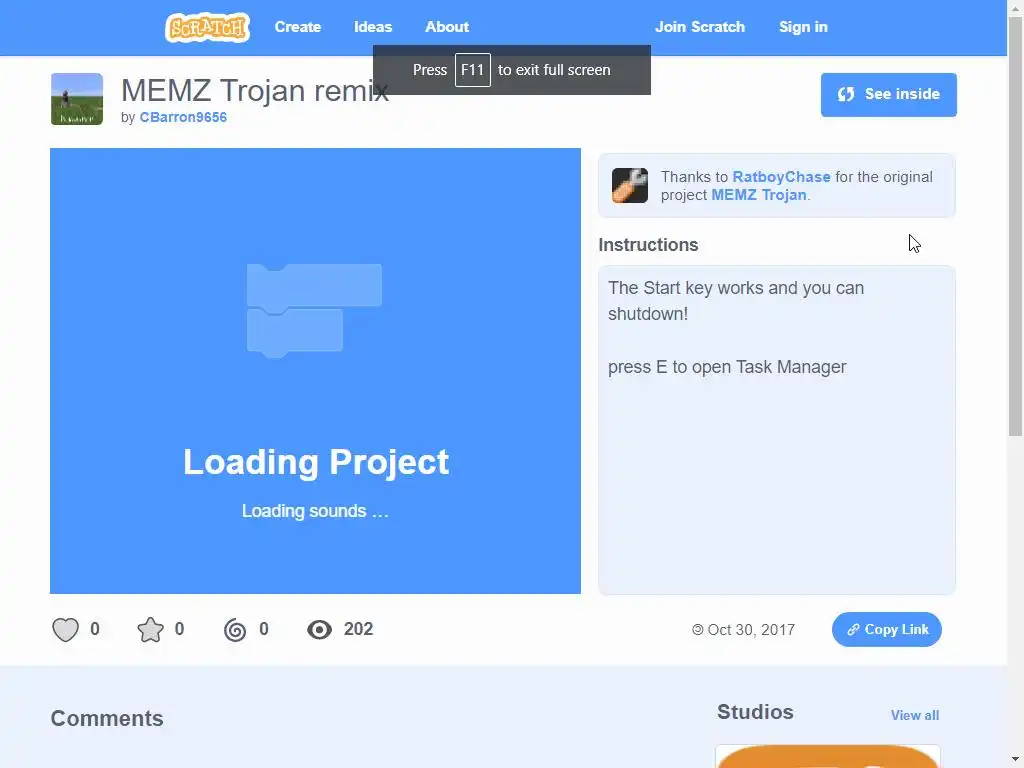
Task: Click the Copy Link button
Action: 887,630
